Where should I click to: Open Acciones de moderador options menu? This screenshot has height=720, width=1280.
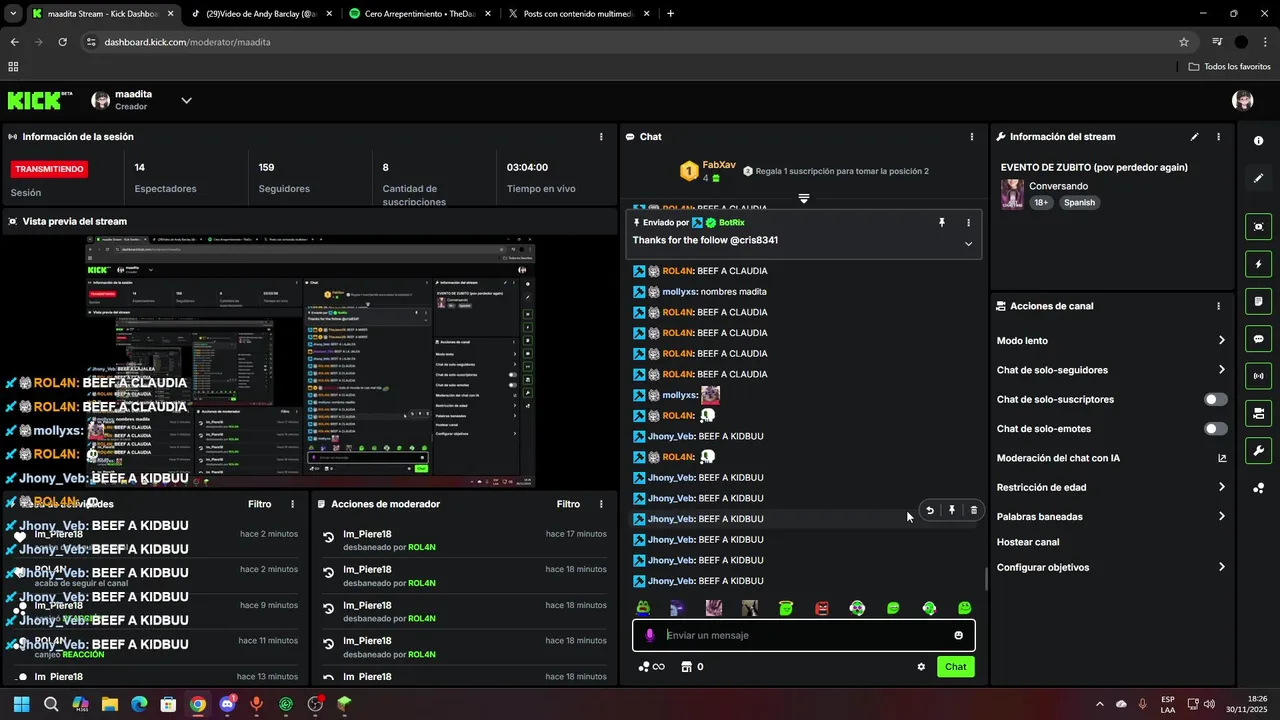point(601,504)
